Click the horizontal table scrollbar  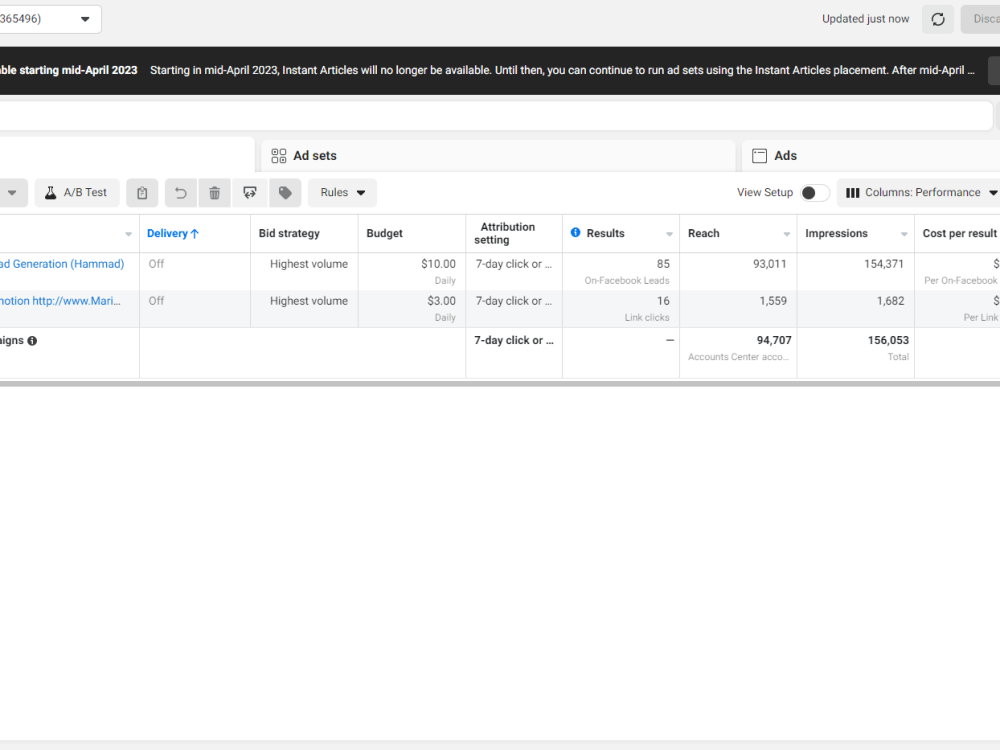click(500, 384)
